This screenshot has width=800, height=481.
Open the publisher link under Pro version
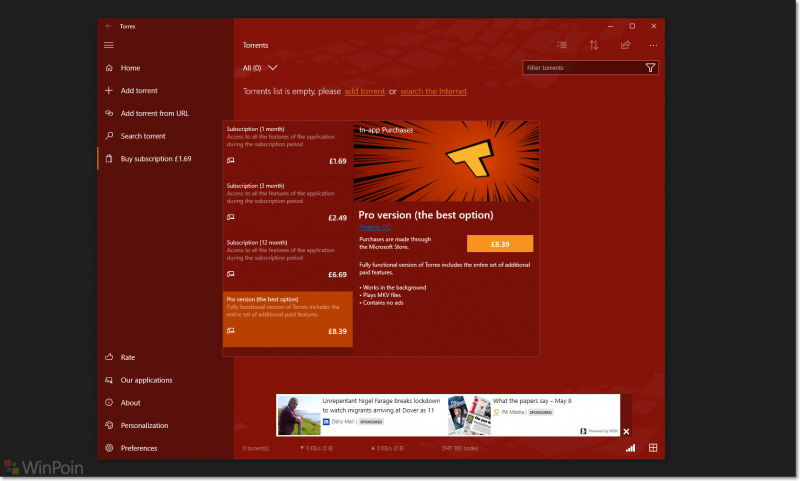pyautogui.click(x=375, y=227)
